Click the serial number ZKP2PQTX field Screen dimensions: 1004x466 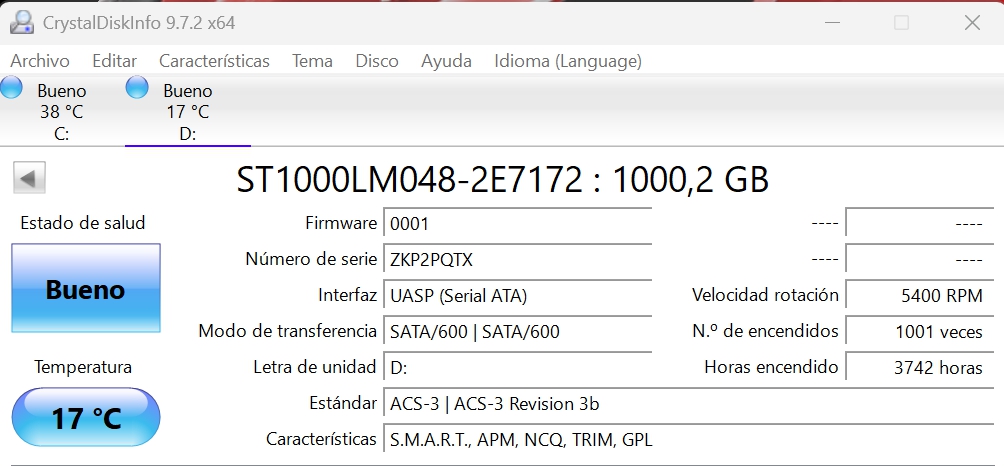coord(517,260)
